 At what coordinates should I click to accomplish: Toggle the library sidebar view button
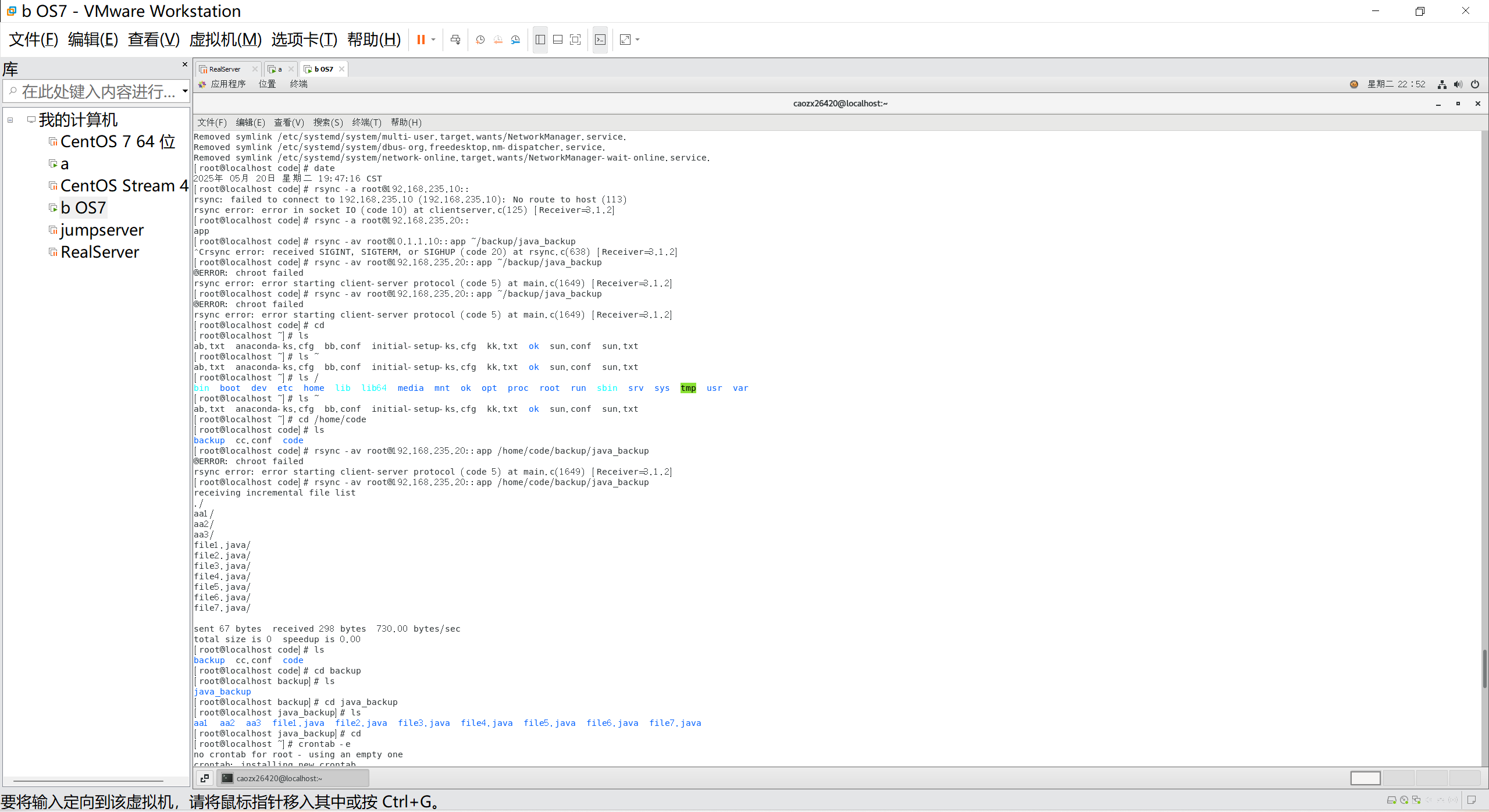click(x=540, y=40)
